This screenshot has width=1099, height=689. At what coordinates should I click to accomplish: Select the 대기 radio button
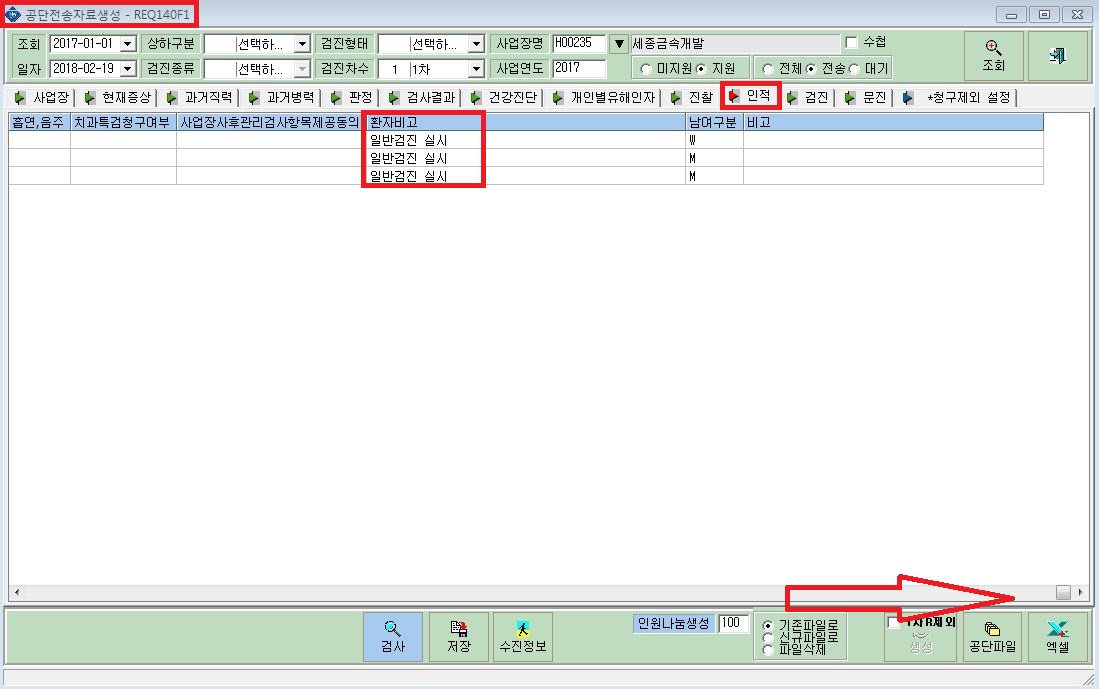click(x=854, y=69)
